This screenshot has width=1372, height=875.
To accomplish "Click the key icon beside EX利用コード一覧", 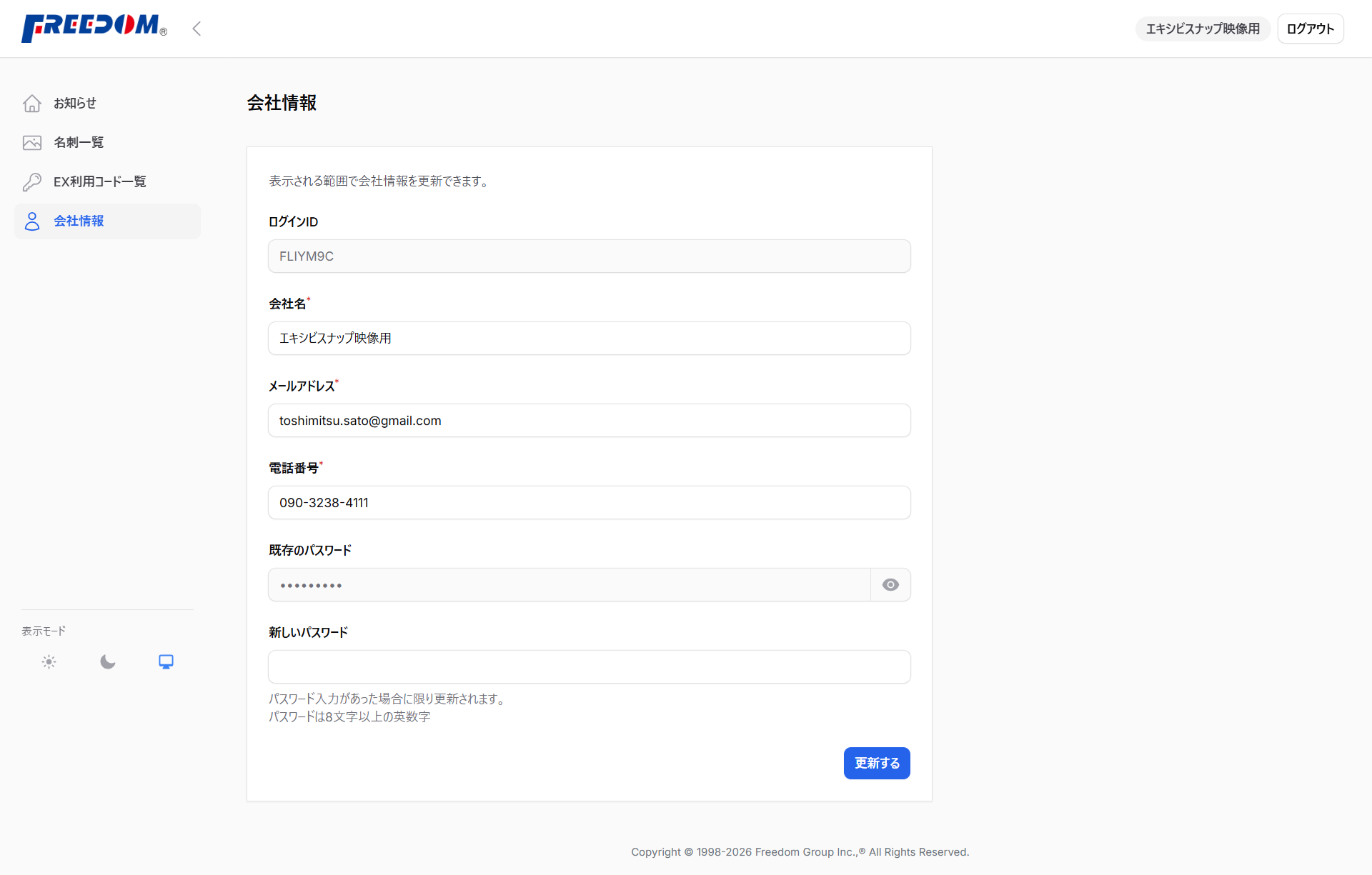I will (x=32, y=182).
